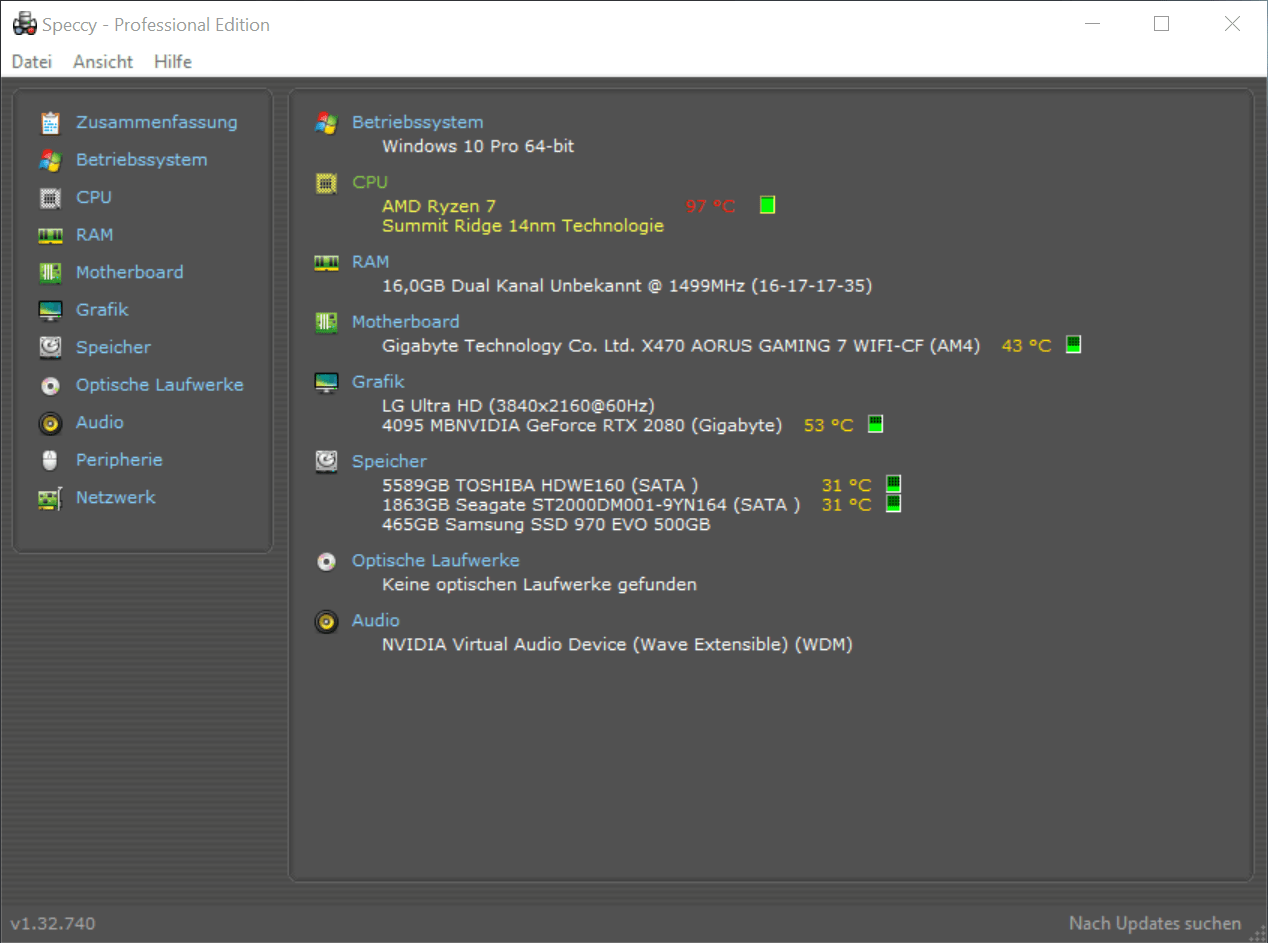Click the Samsung SSD 970 EVO 500GB line

pos(546,524)
